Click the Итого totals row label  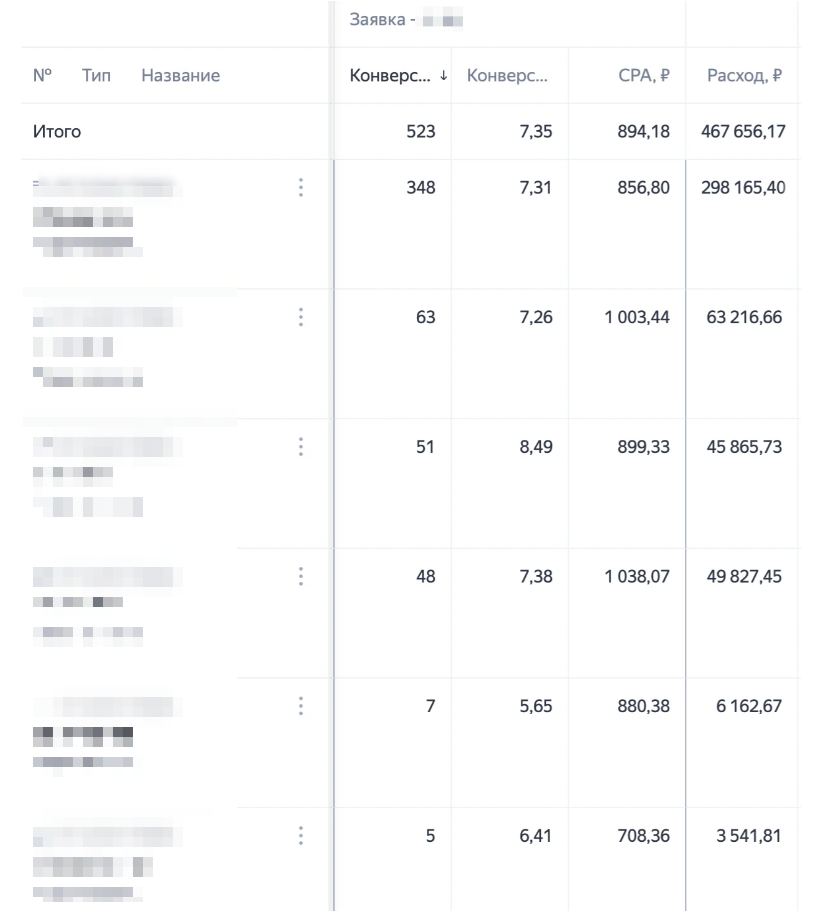[x=57, y=132]
